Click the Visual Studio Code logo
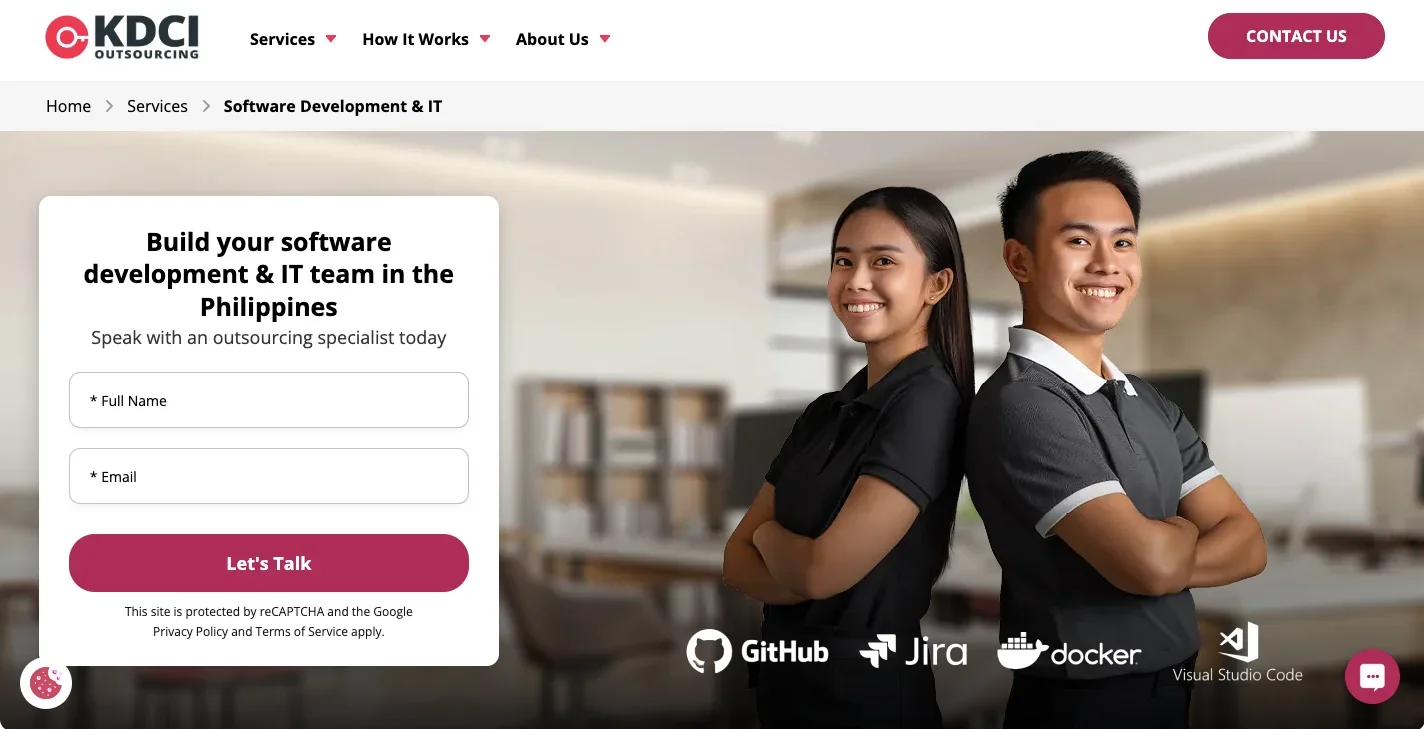This screenshot has height=729, width=1424. [1238, 652]
